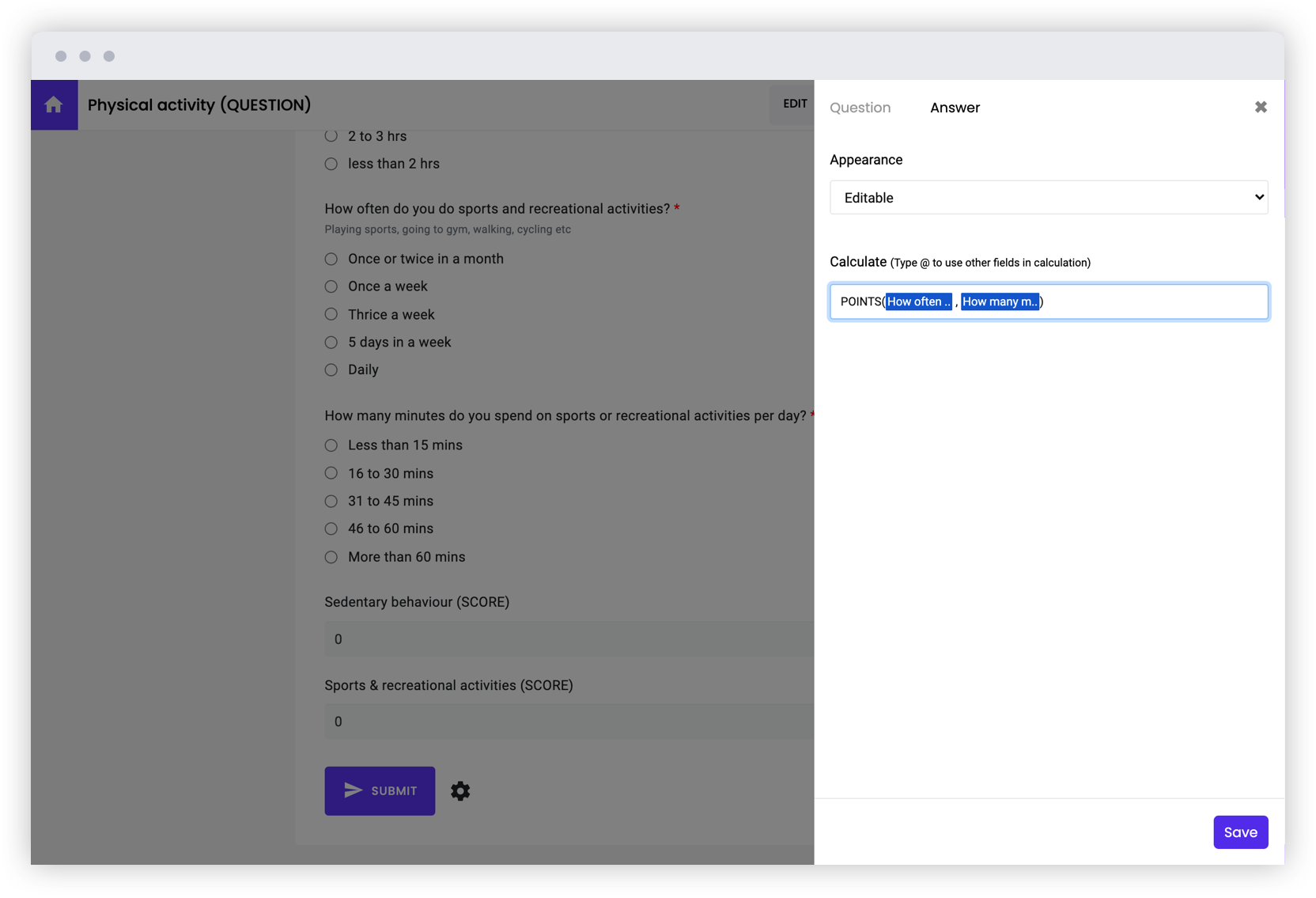Click the home icon in the header
The image size is (1316, 898).
(x=54, y=104)
